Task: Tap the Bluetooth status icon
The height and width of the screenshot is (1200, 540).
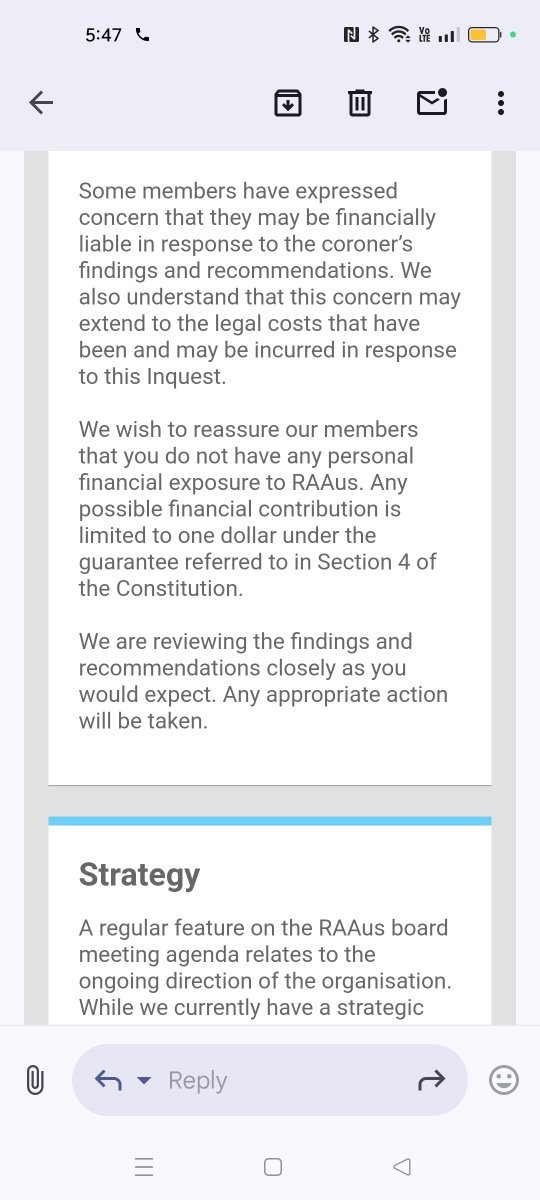Action: (374, 35)
